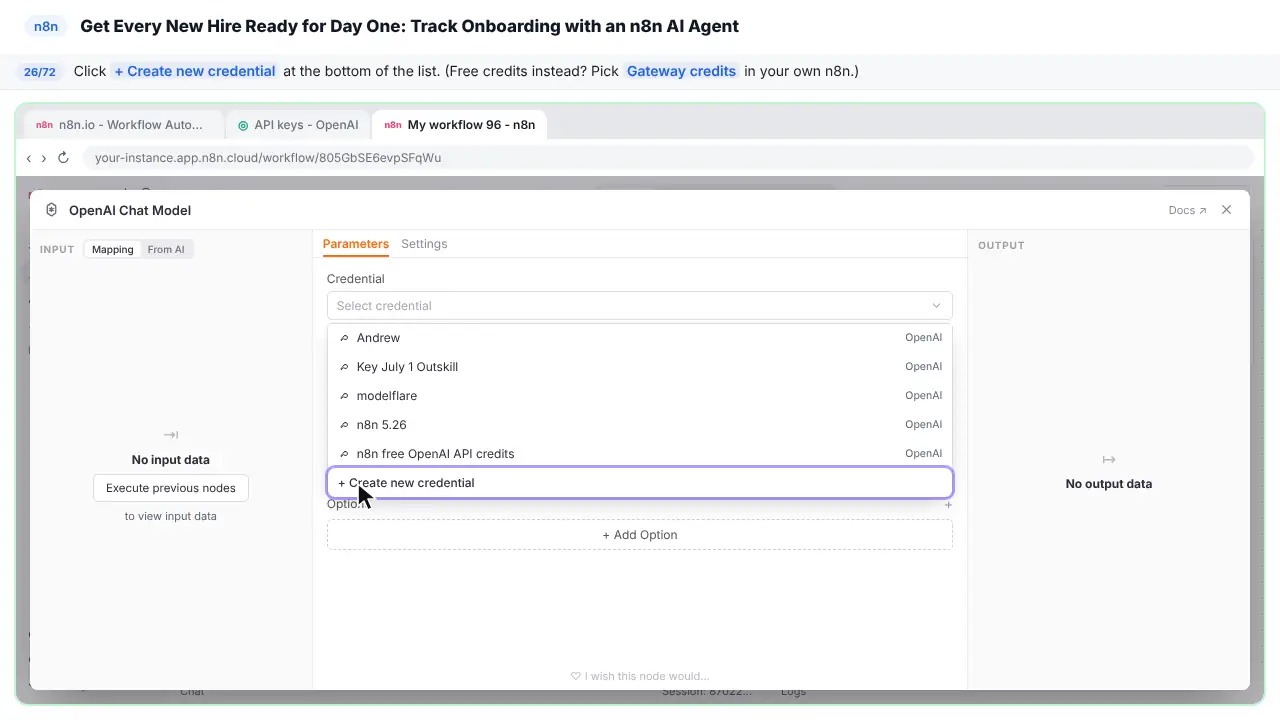Choose the modelflare credential
Screen dimensions: 1280x720
pyautogui.click(x=639, y=396)
